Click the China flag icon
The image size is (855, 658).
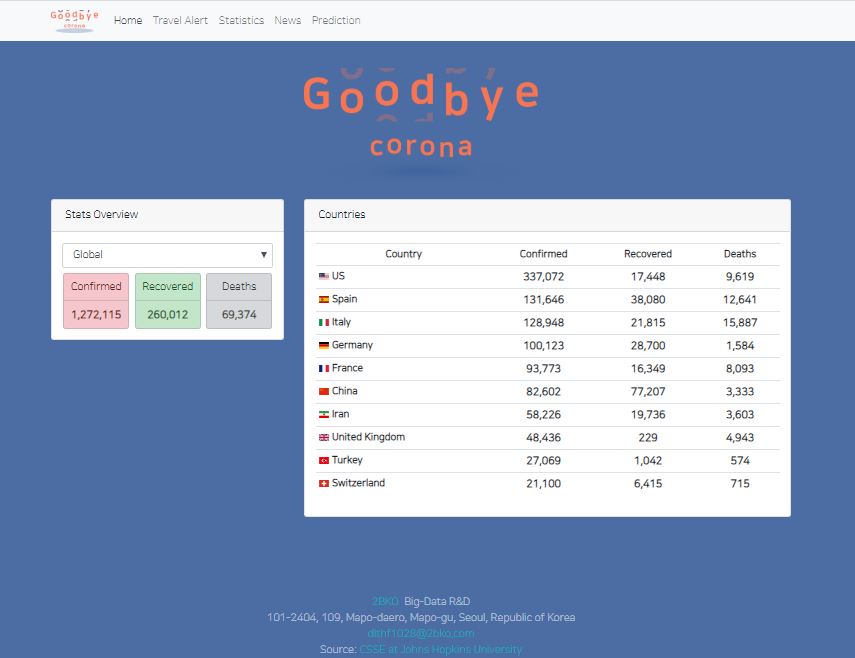(x=323, y=391)
